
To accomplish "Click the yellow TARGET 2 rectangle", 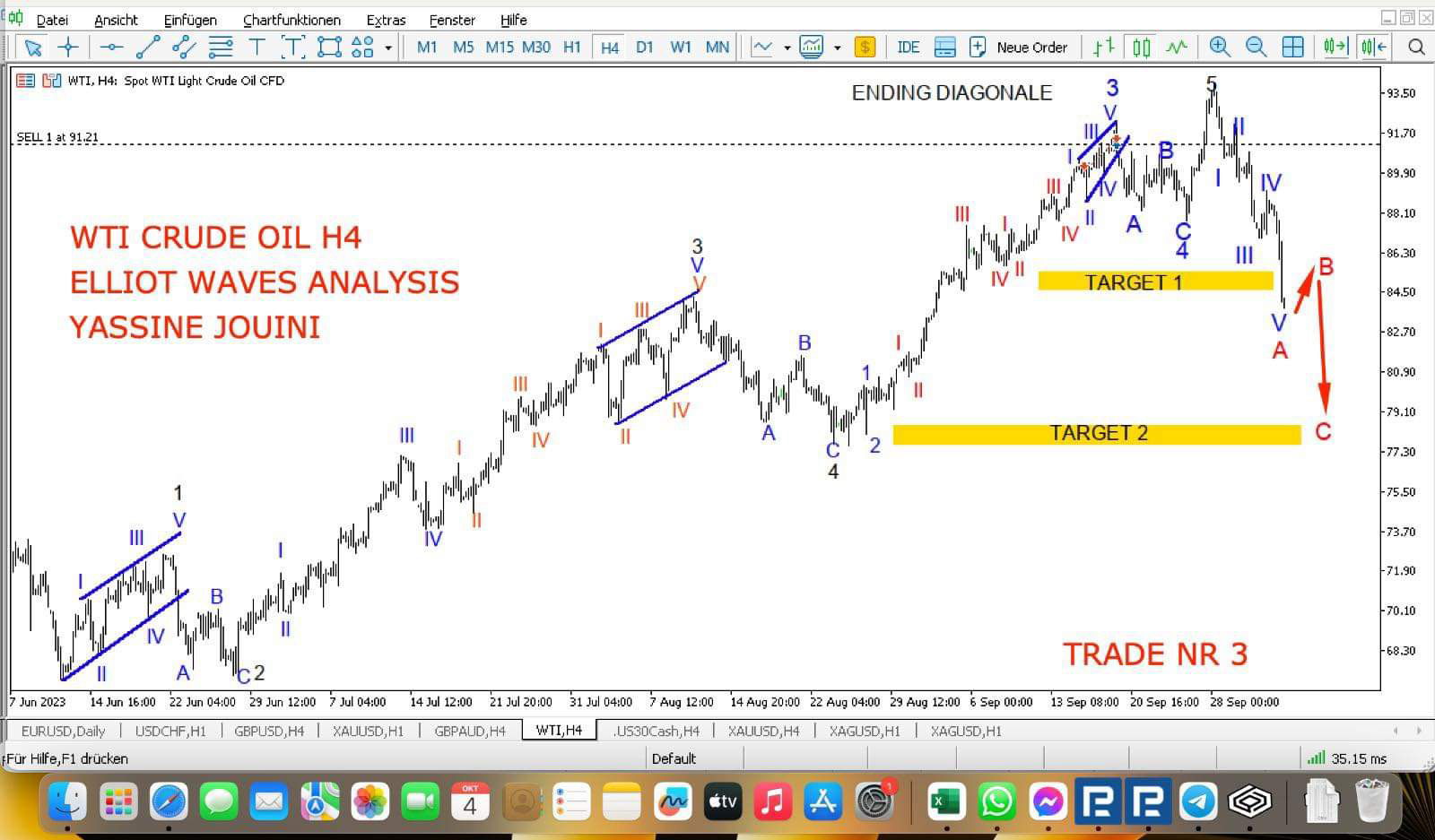I will pos(1096,434).
